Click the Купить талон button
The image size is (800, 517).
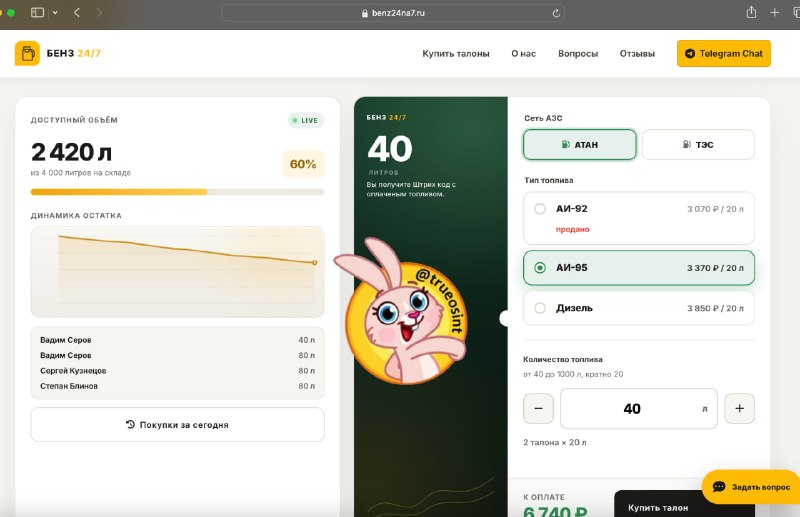click(684, 505)
